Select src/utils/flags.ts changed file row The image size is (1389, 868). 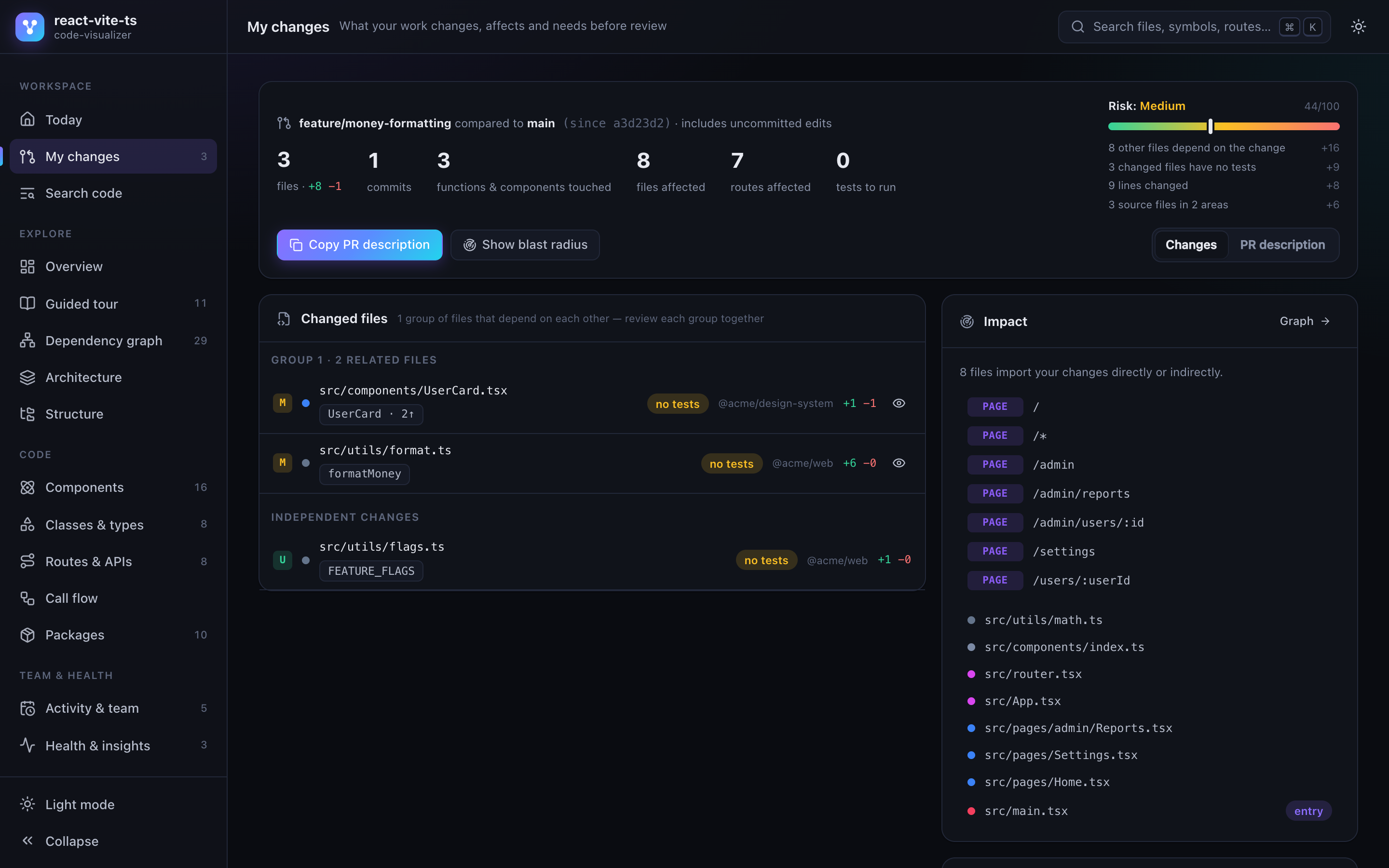tap(592, 560)
